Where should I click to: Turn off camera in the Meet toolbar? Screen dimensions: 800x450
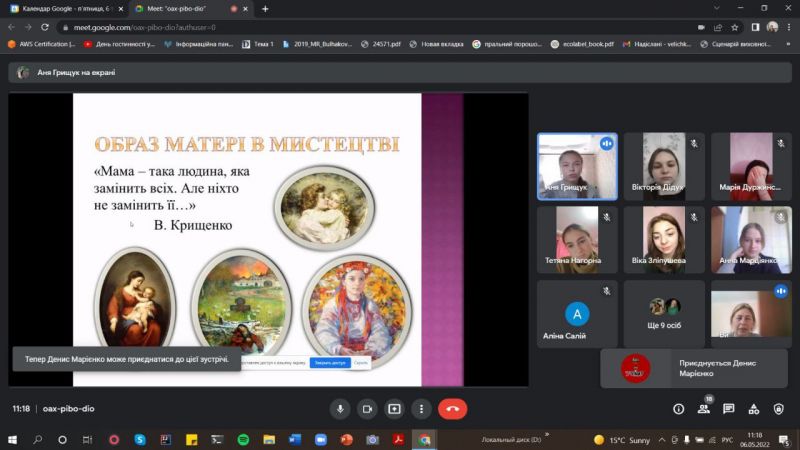tap(367, 409)
